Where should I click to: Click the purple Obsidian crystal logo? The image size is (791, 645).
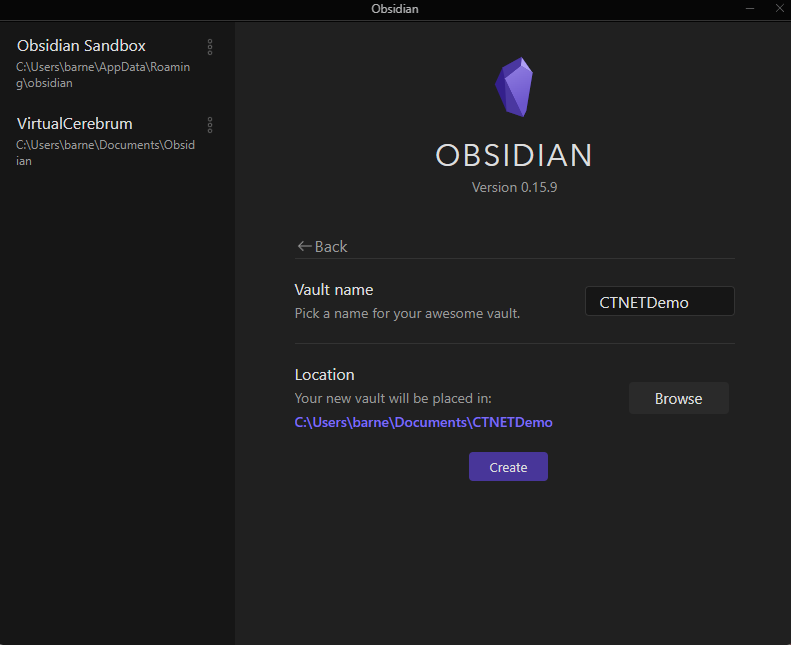tap(514, 88)
